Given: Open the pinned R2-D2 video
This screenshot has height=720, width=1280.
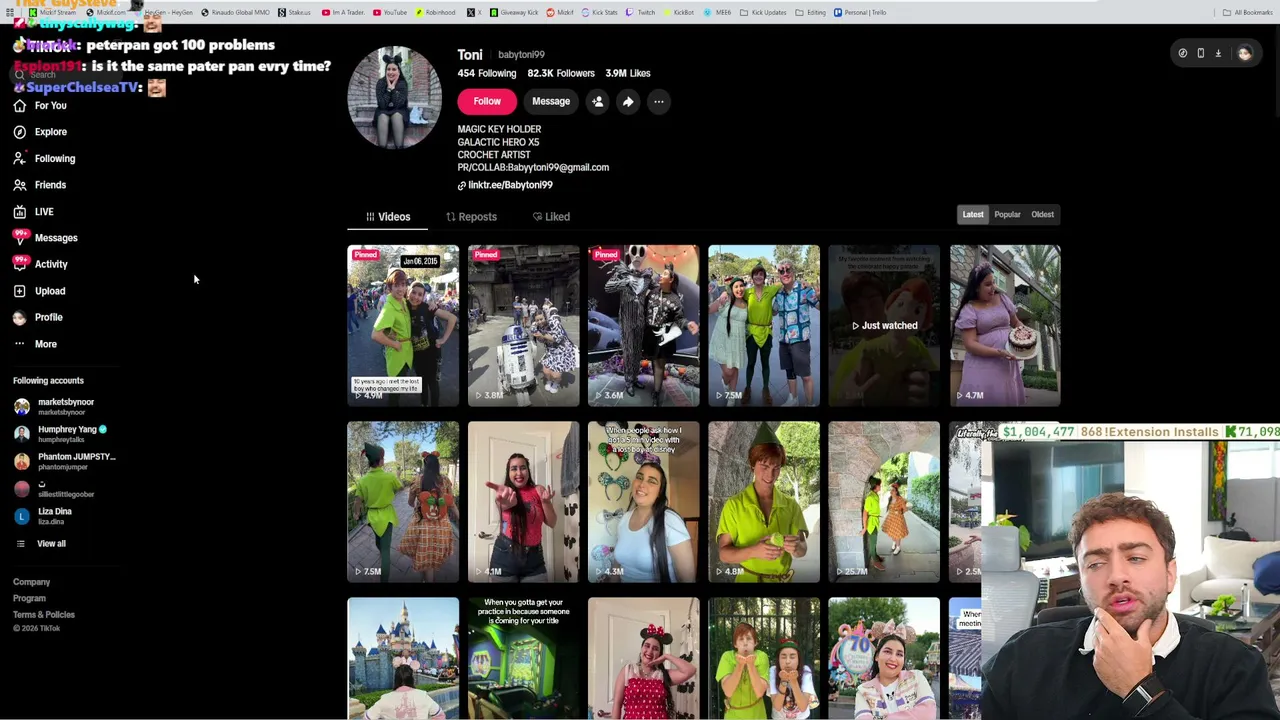Looking at the screenshot, I should pos(523,325).
